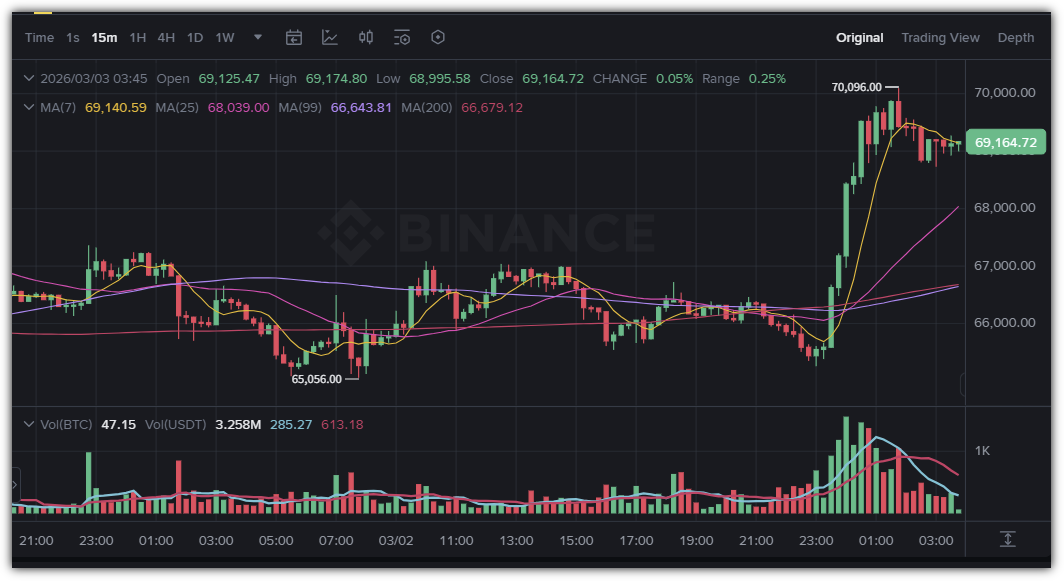Screen dimensions: 1064x581
Task: Click the current price tag 69,164.72
Action: [x=1006, y=143]
